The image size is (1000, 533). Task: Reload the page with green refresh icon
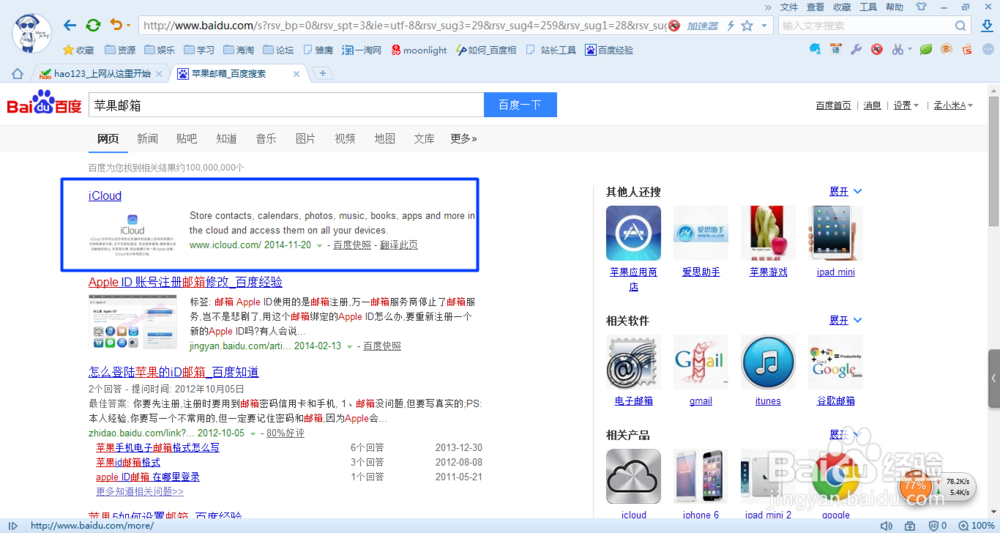coord(93,26)
